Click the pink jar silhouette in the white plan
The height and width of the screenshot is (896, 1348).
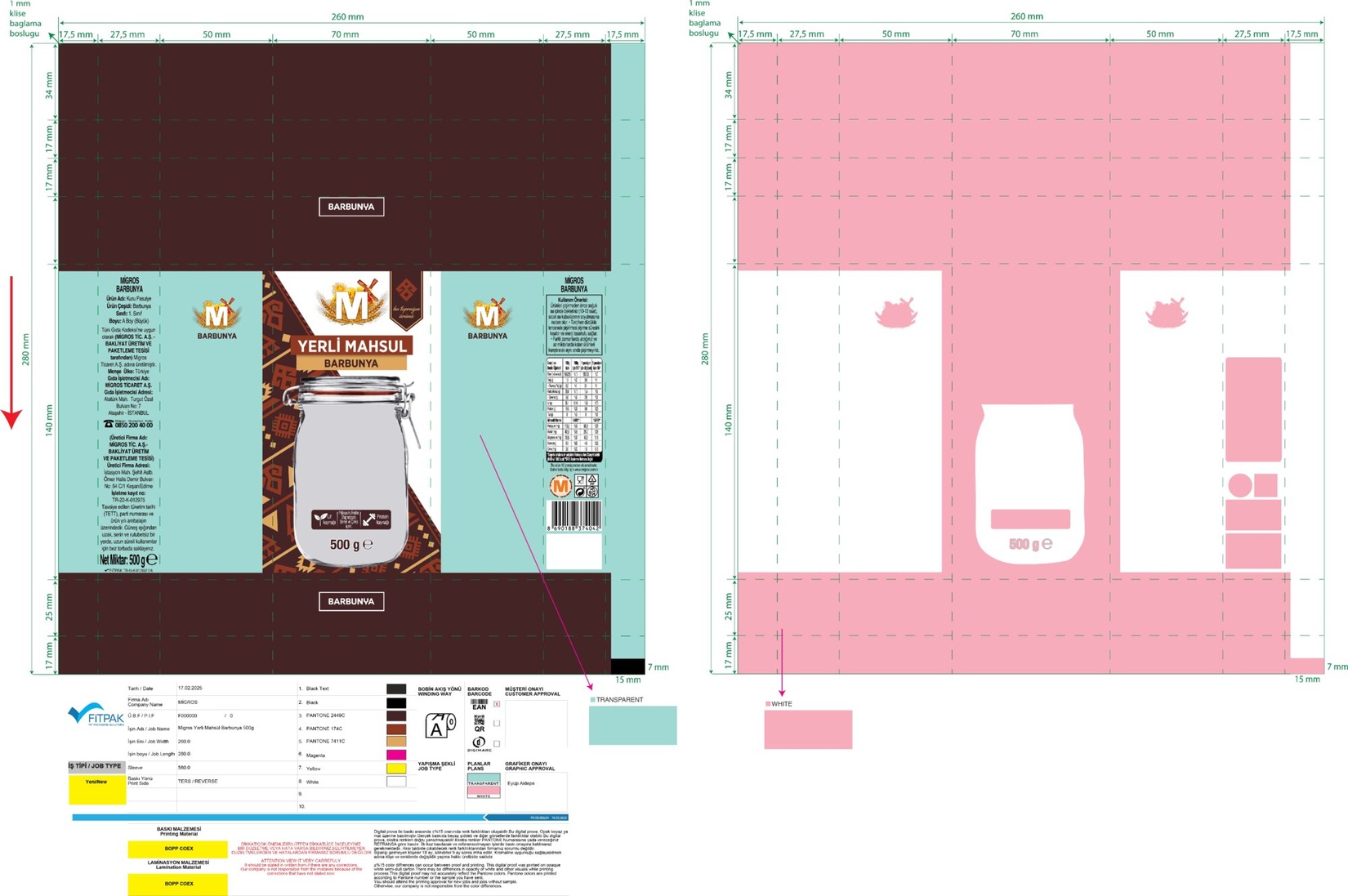point(1030,483)
